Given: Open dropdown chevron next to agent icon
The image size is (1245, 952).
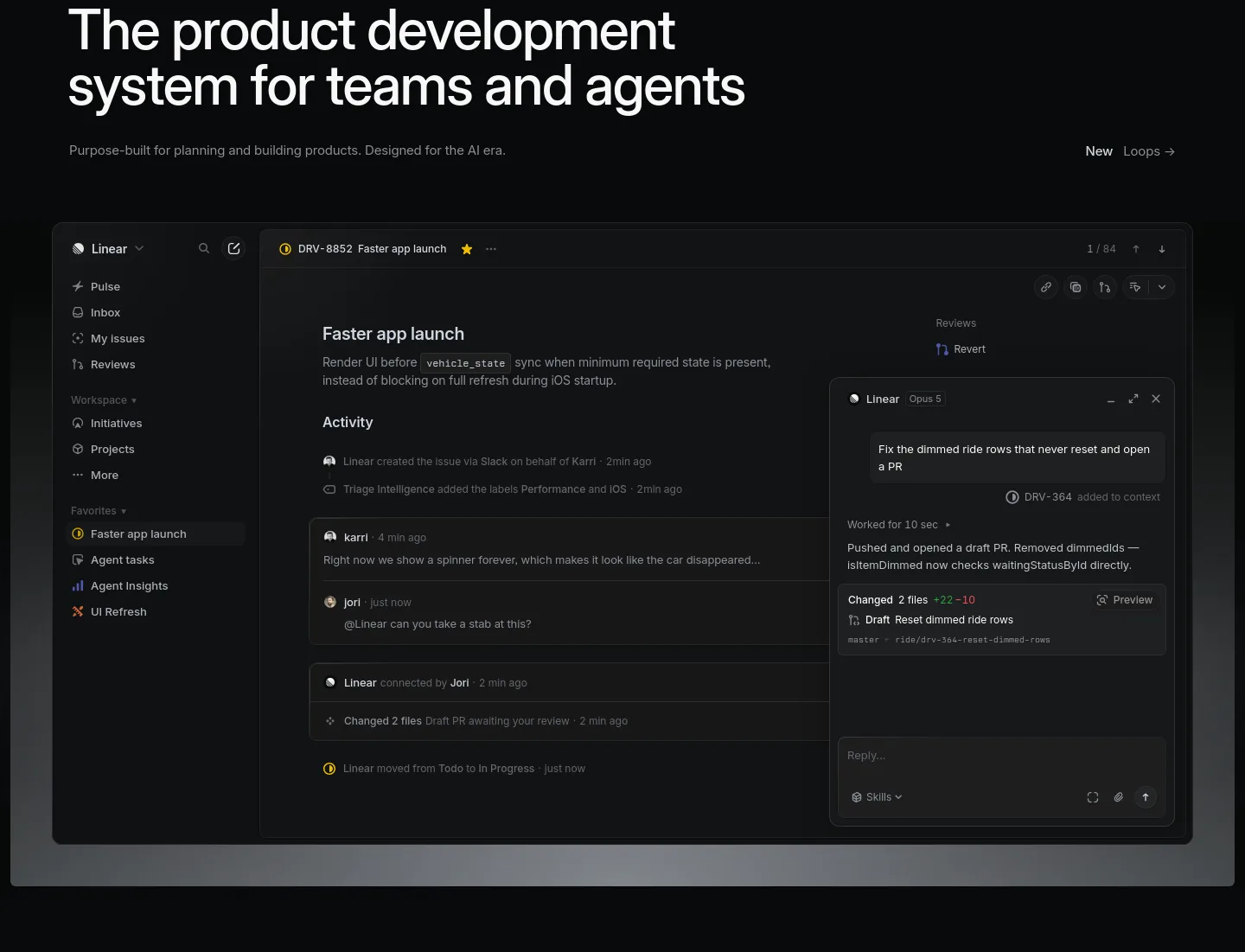Looking at the screenshot, I should (1162, 287).
